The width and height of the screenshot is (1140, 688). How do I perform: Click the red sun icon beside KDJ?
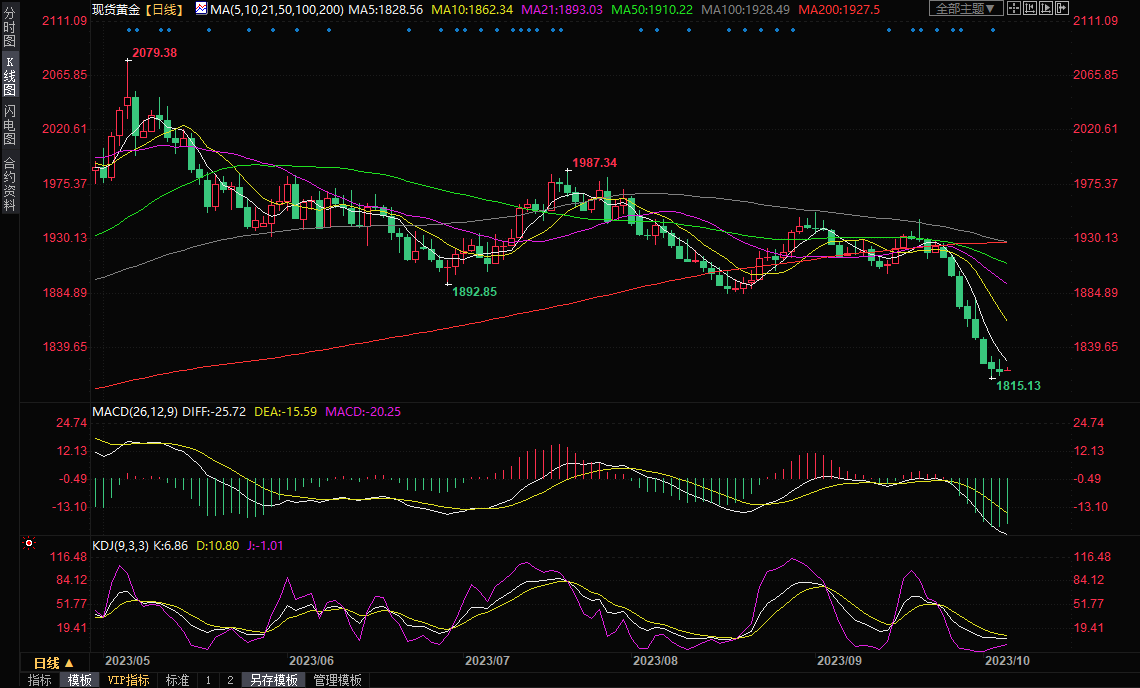tap(29, 544)
